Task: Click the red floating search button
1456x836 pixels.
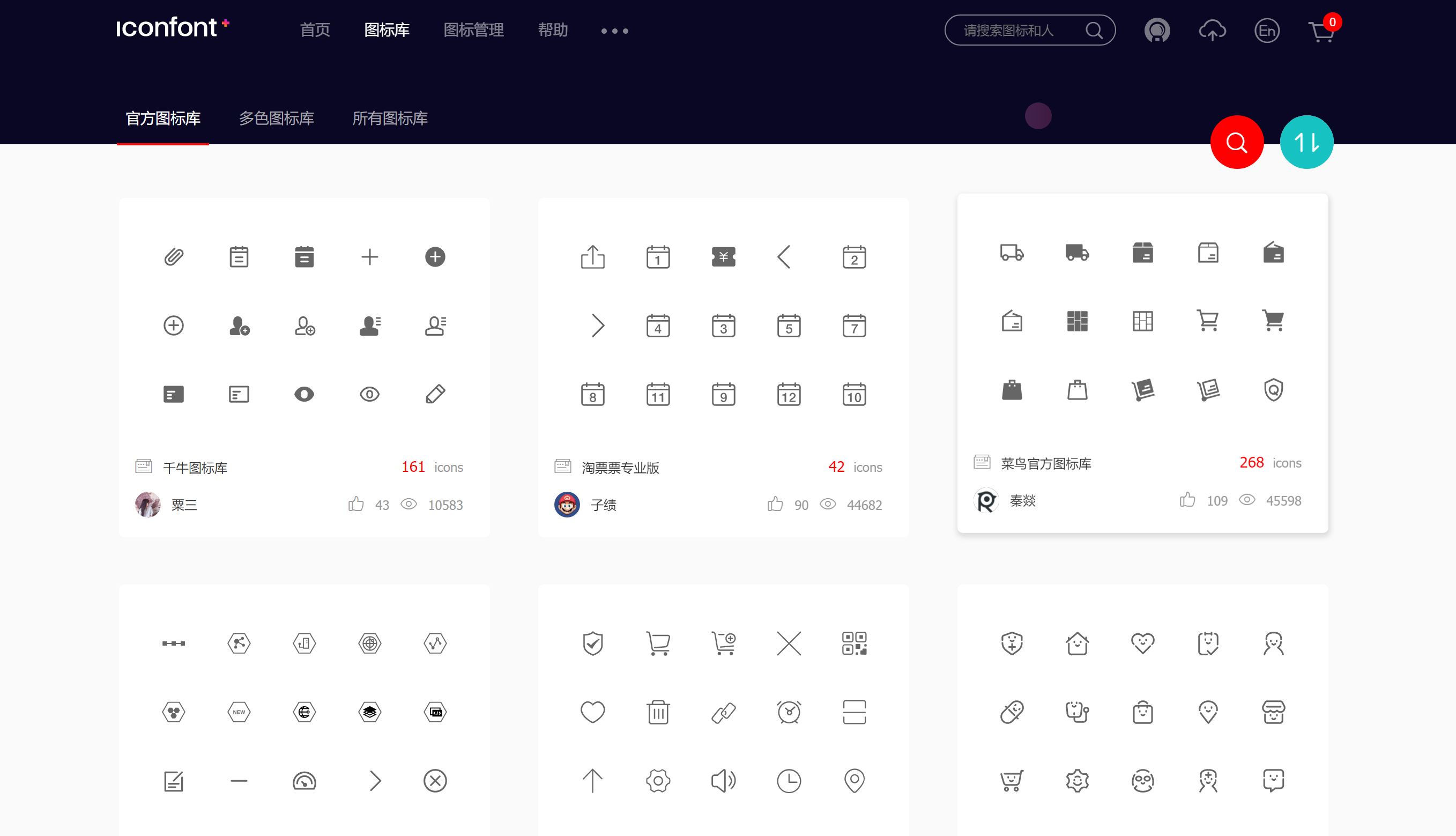Action: (1237, 142)
